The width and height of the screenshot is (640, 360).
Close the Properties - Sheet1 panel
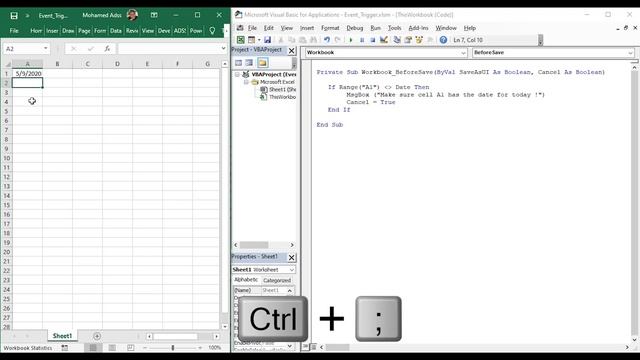pyautogui.click(x=291, y=258)
